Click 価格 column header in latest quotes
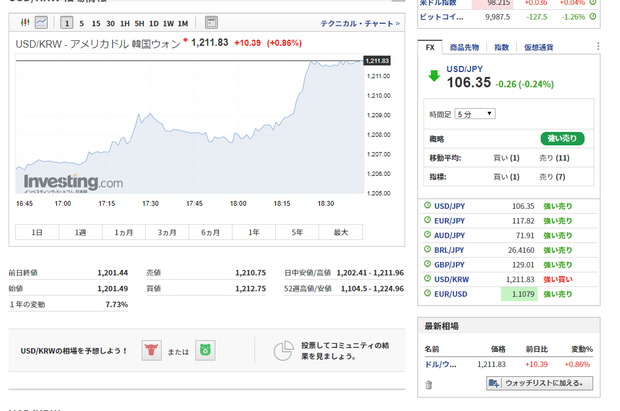Image resolution: width=620 pixels, height=411 pixels. pos(498,349)
